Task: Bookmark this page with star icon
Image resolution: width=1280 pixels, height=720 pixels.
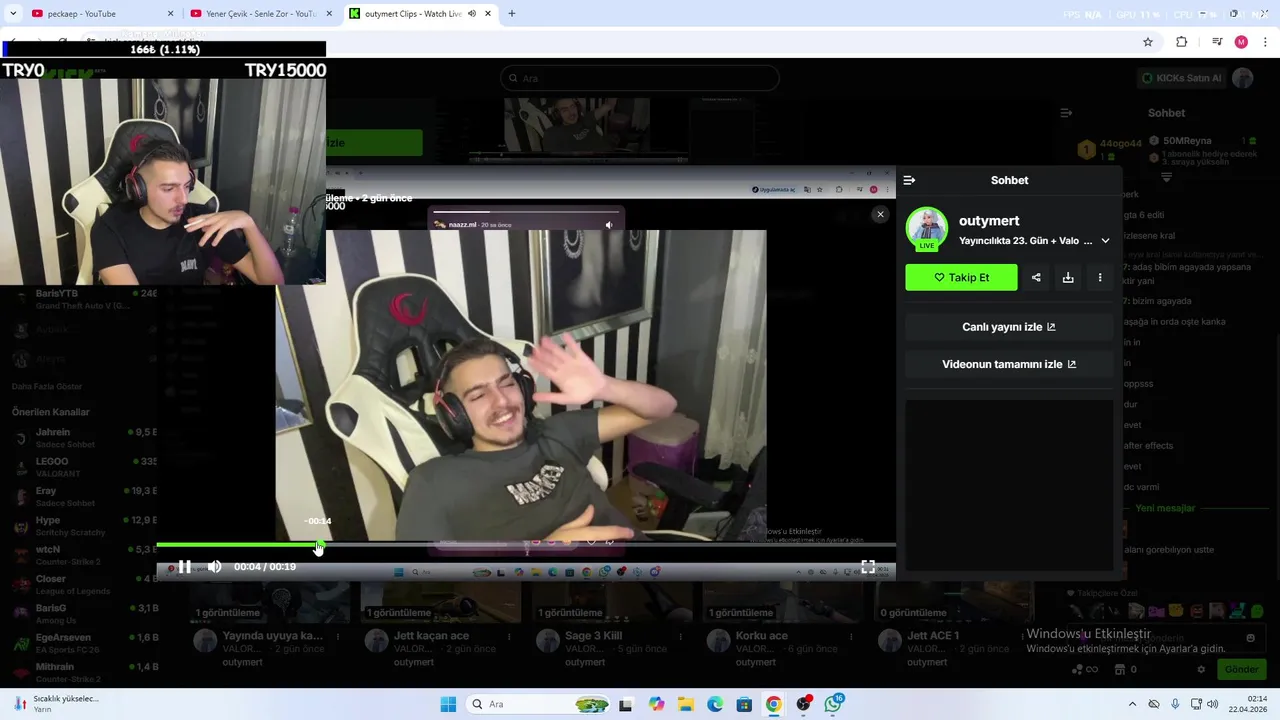Action: pyautogui.click(x=1148, y=42)
